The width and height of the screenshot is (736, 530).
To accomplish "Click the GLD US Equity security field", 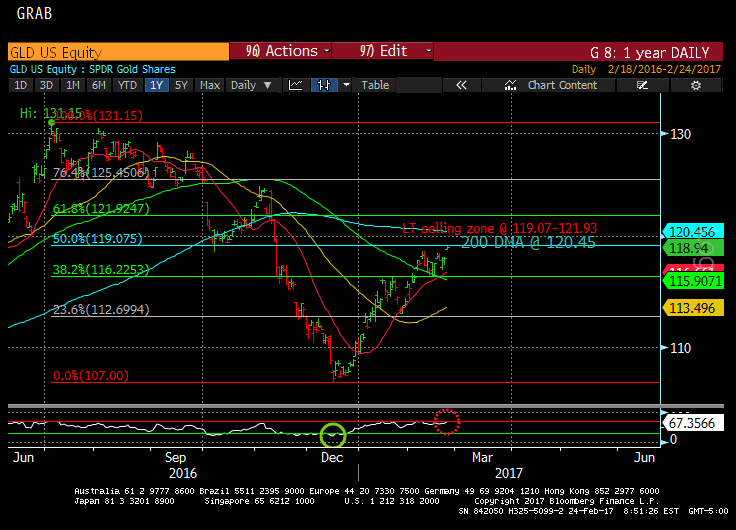I will pos(118,52).
